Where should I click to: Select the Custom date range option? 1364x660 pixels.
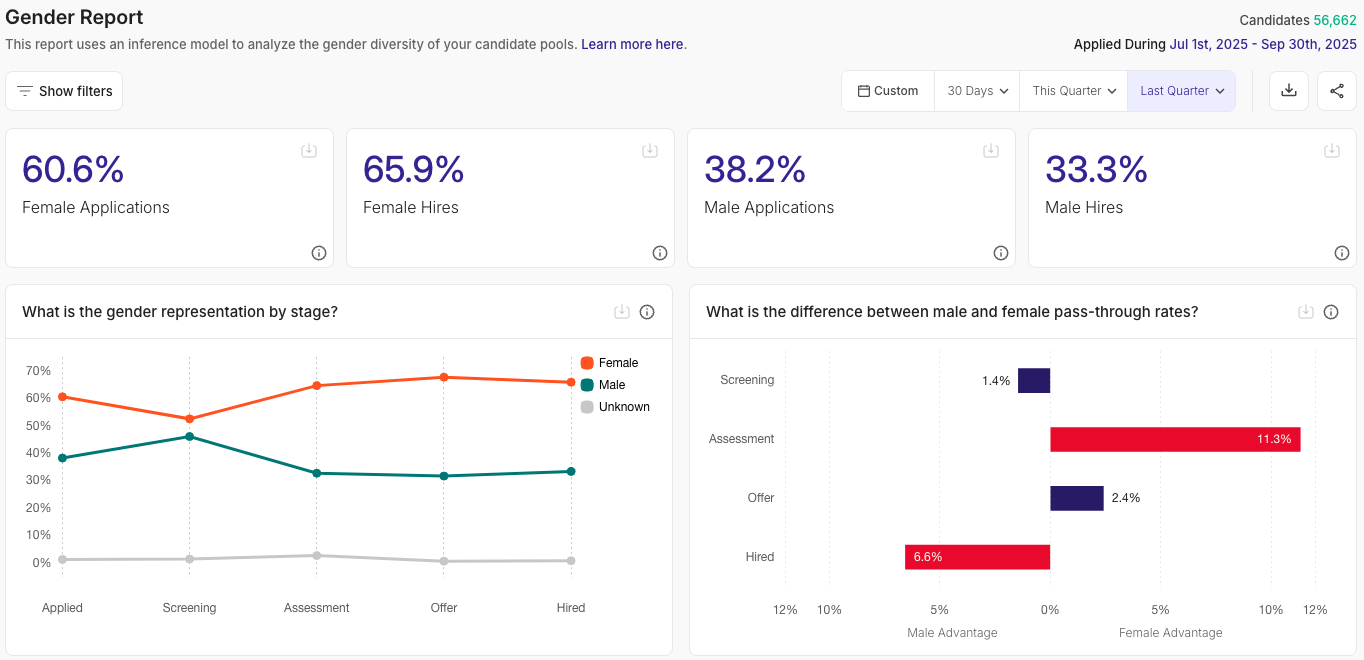[x=888, y=91]
